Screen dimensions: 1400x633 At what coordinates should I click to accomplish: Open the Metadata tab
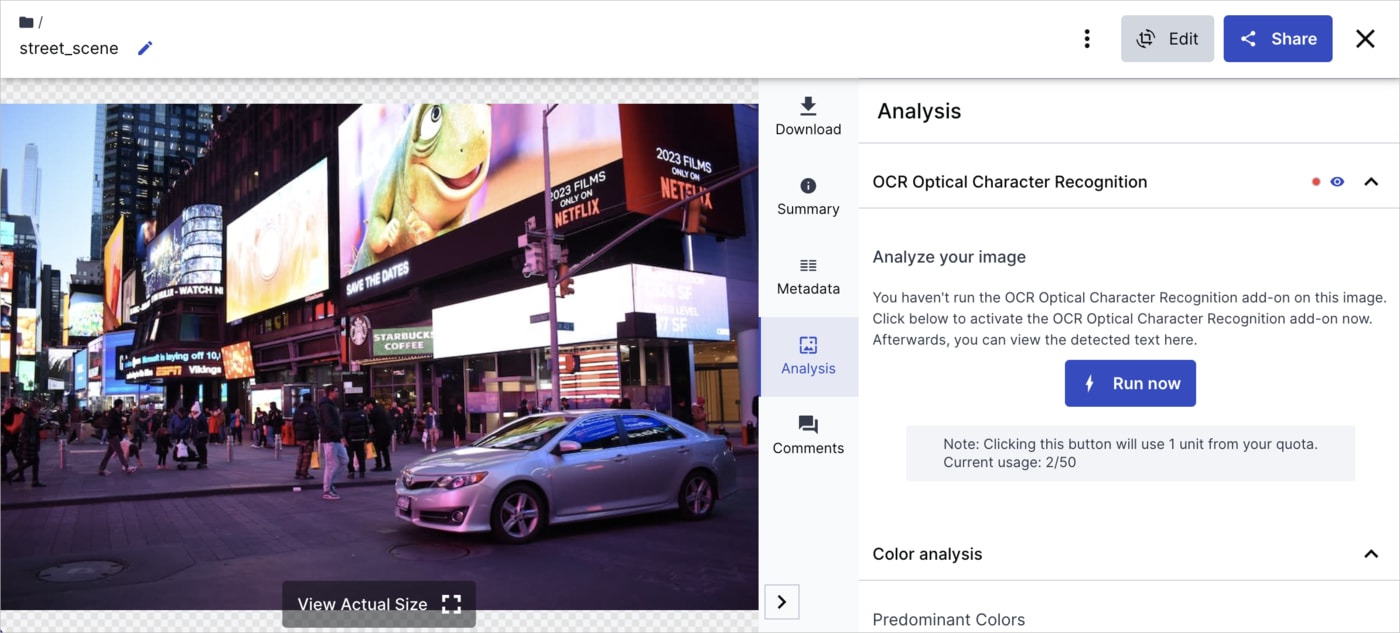tap(808, 277)
